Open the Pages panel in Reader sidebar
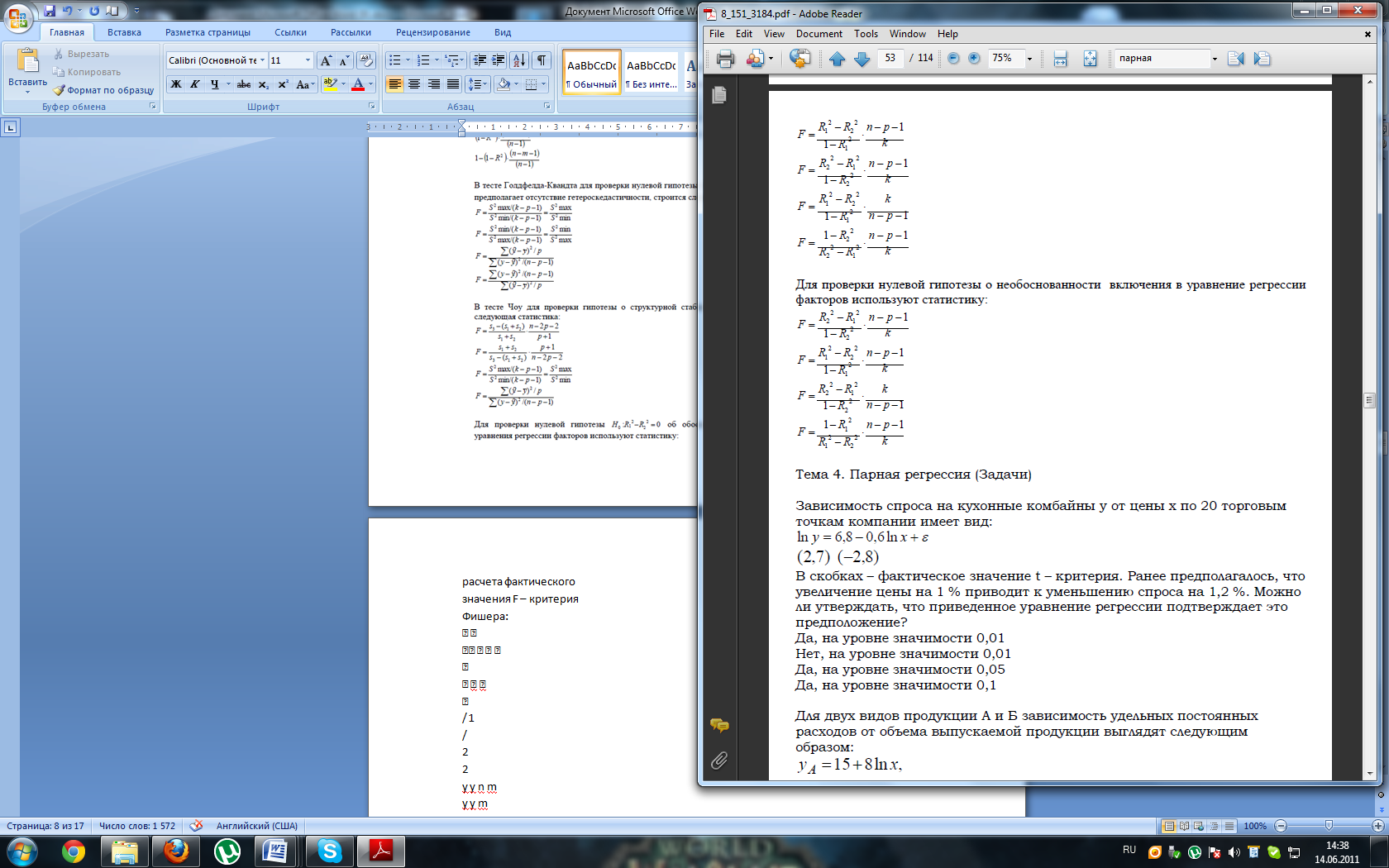This screenshot has width=1389, height=868. (x=719, y=95)
